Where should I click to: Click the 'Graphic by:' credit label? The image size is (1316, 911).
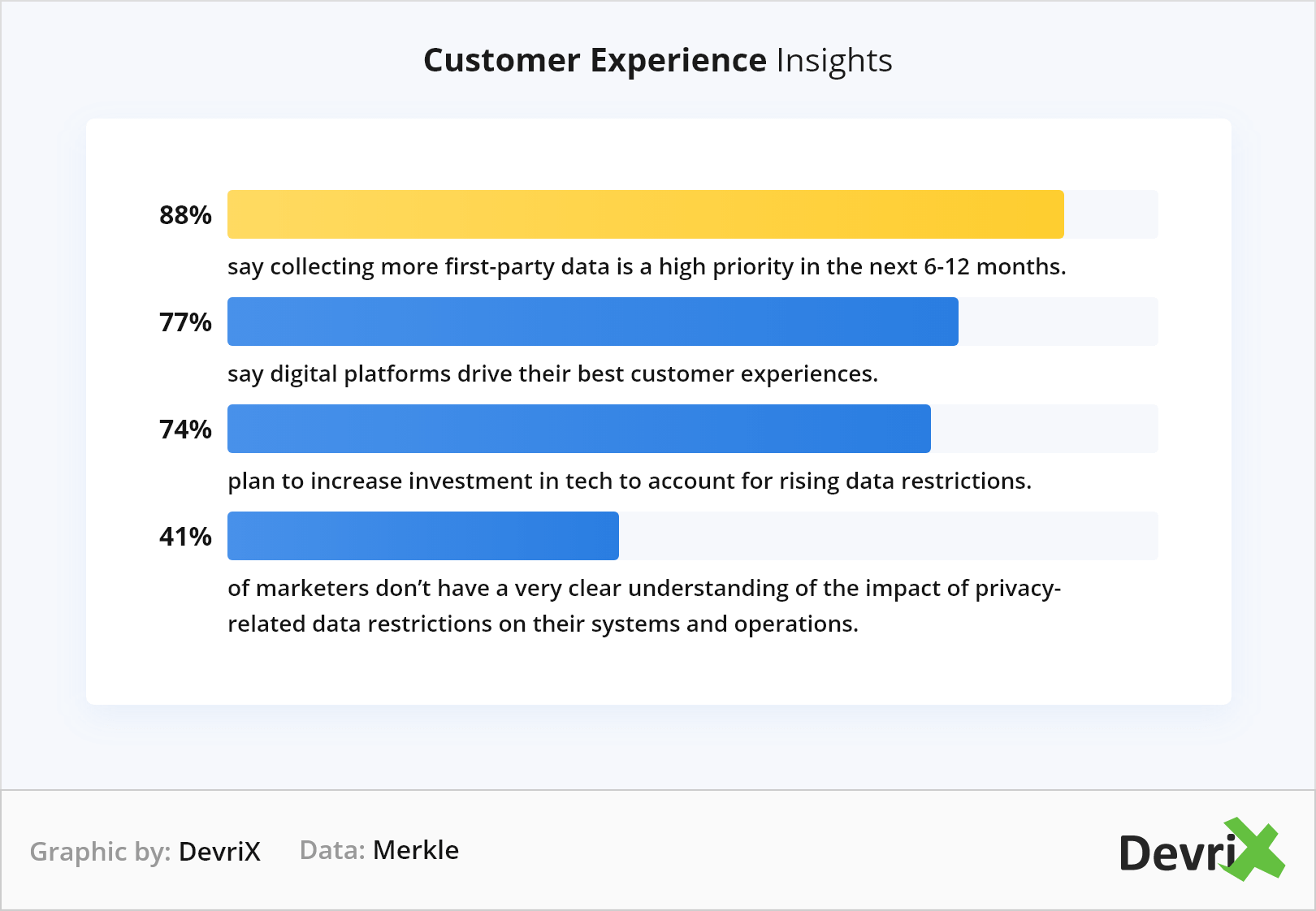tap(100, 851)
